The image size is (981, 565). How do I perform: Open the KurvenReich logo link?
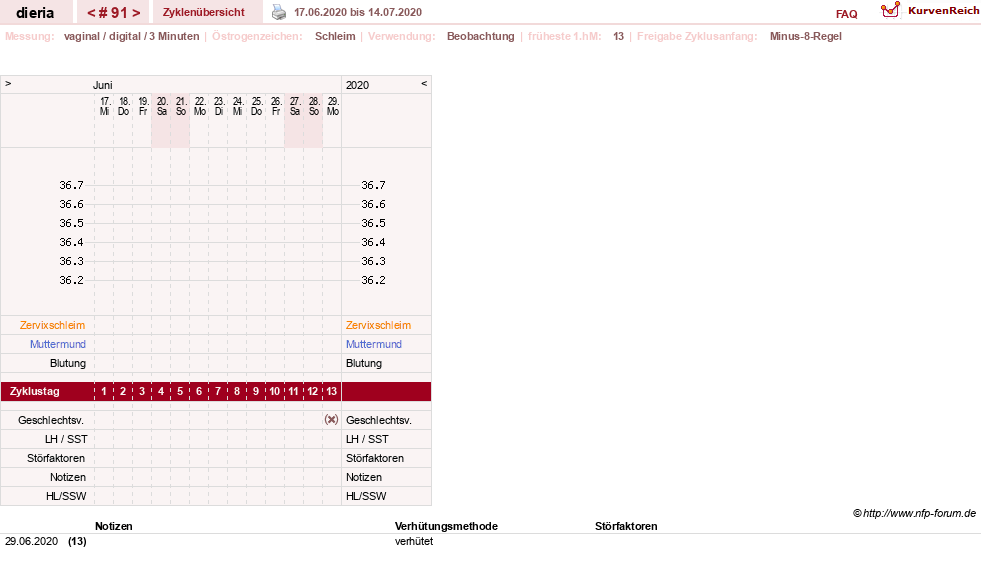coord(929,11)
